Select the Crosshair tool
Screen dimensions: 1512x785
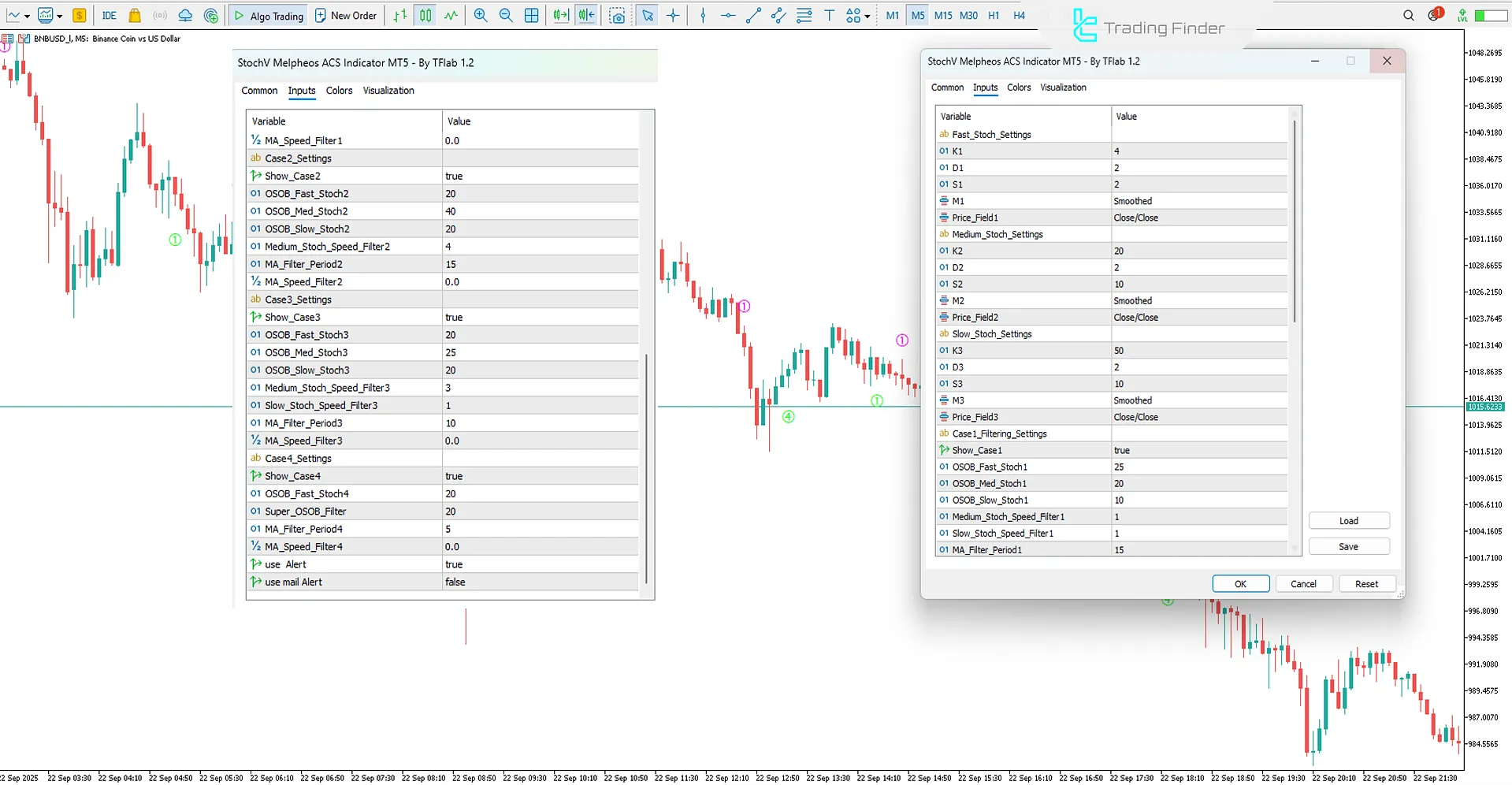pyautogui.click(x=673, y=15)
